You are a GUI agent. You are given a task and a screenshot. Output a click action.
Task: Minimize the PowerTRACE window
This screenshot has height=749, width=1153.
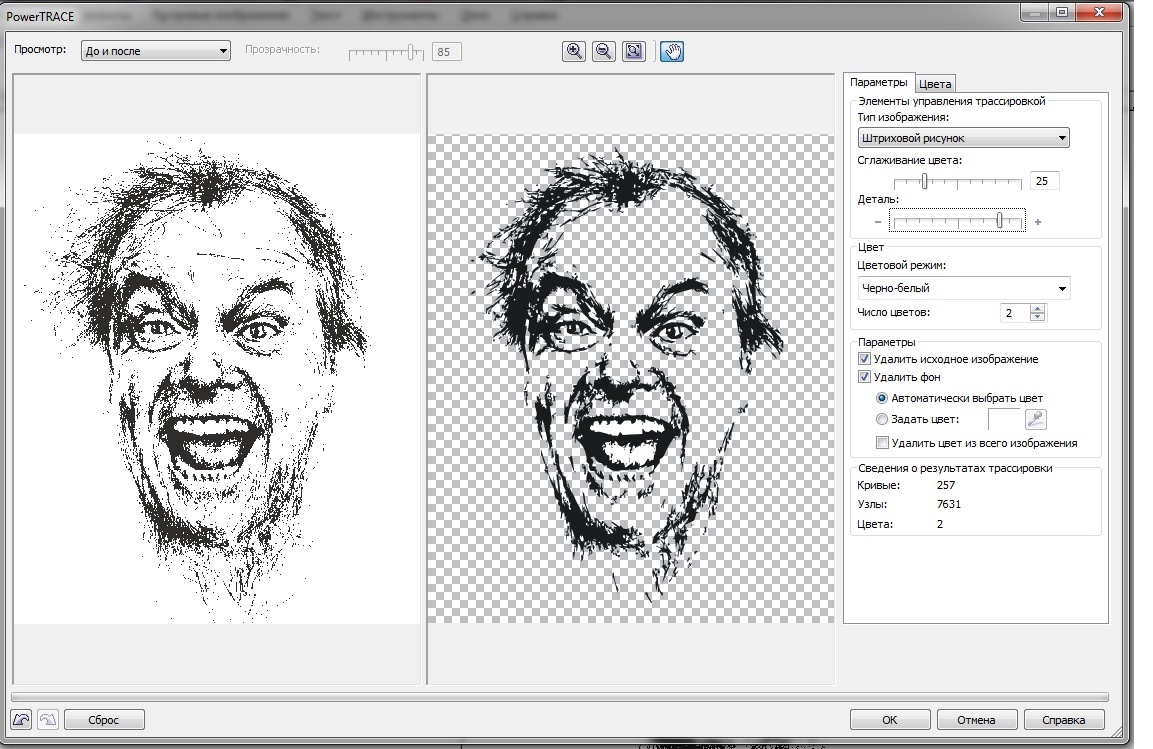[1035, 12]
